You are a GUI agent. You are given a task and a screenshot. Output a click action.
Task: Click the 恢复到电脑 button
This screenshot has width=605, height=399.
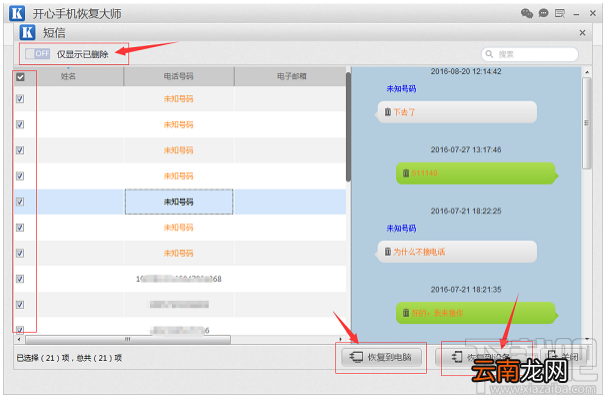tap(381, 357)
